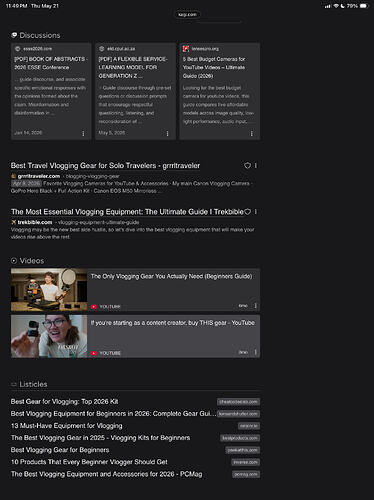
Task: Click domain badge beside Top 2026 Kit listicle
Action: point(238,402)
